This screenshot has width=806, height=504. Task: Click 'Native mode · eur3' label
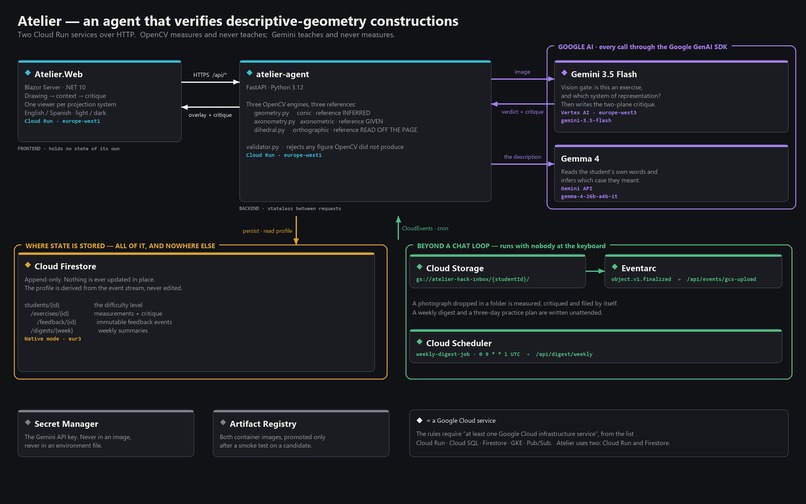(52, 339)
